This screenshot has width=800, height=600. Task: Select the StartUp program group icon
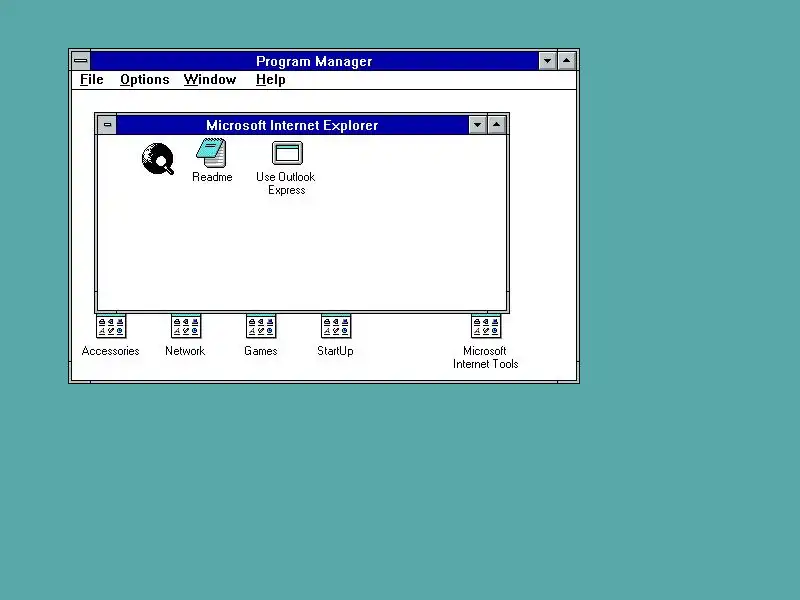tap(336, 327)
